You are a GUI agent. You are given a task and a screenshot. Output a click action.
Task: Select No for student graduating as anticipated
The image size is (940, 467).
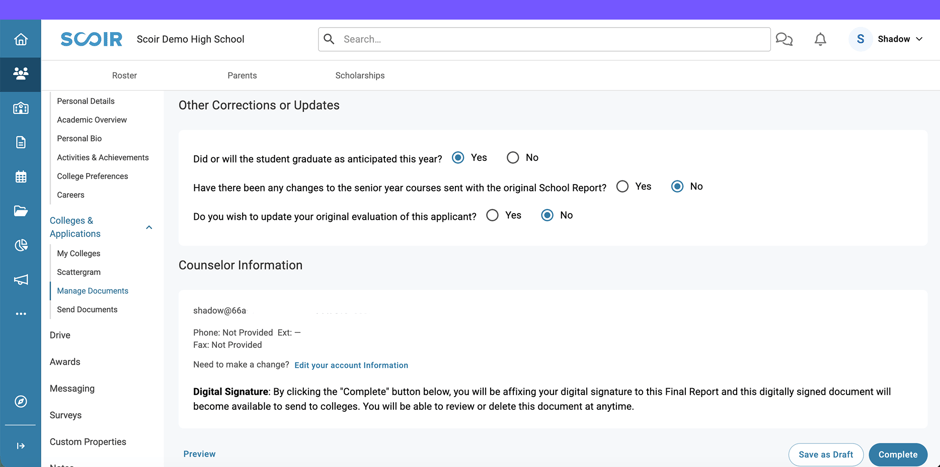pyautogui.click(x=513, y=158)
